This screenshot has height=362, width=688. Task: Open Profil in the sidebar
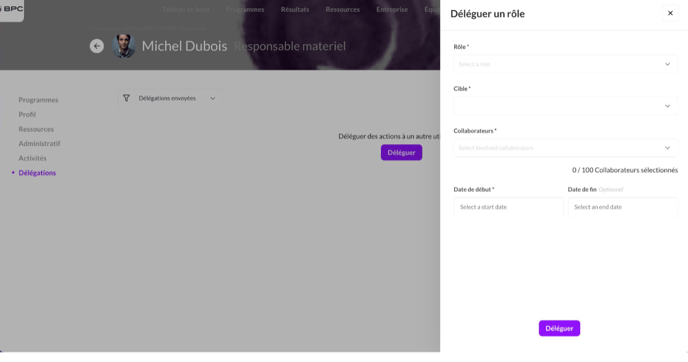27,115
